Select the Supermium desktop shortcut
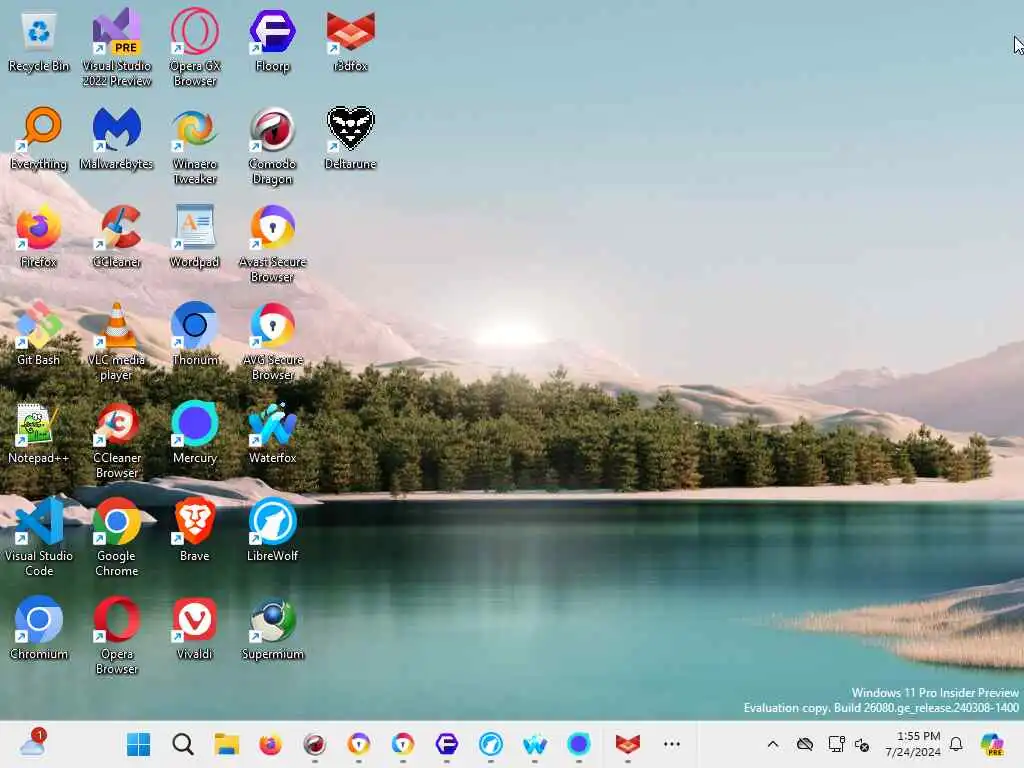 [x=272, y=629]
